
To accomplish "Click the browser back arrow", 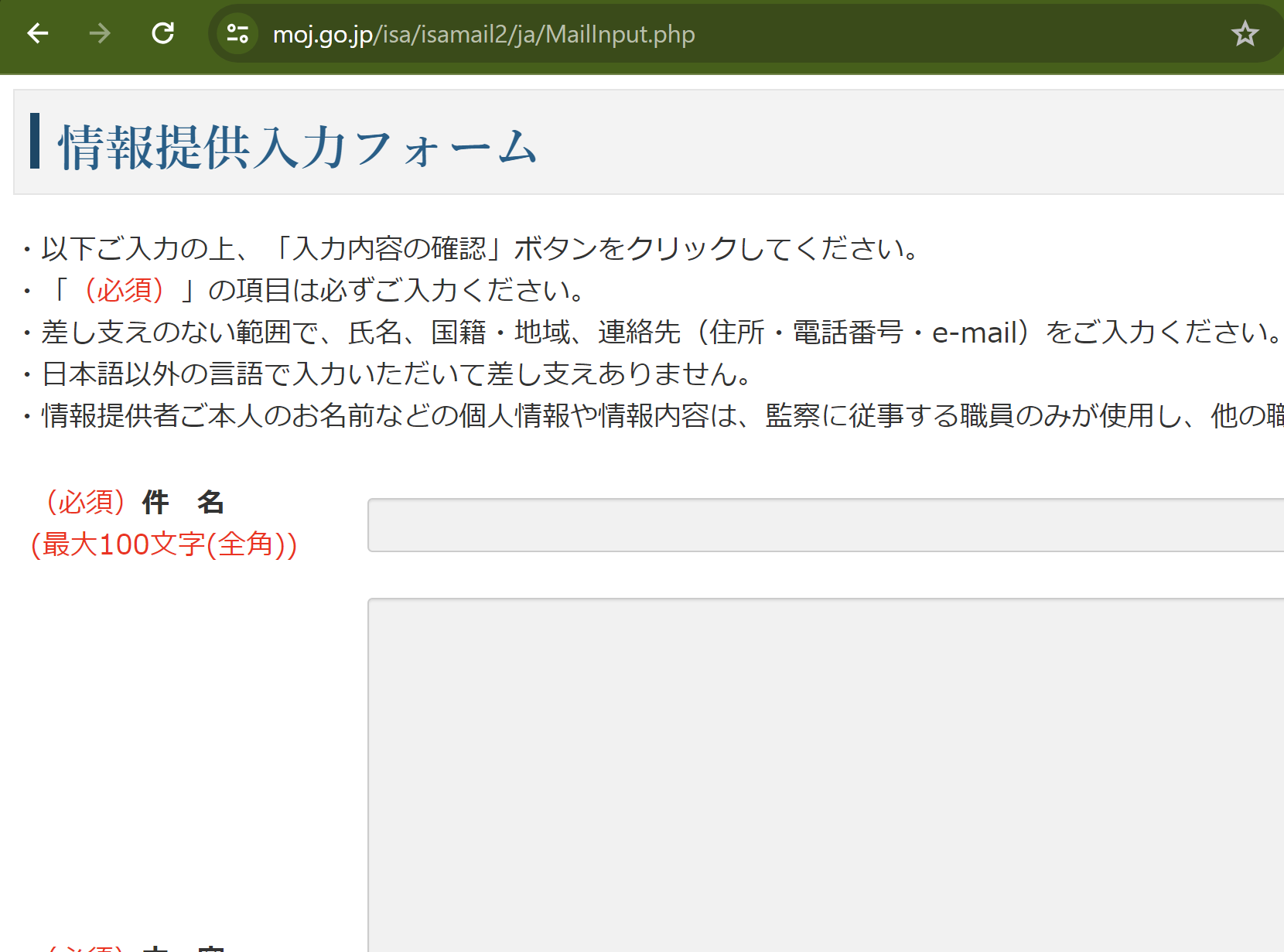I will (x=37, y=33).
